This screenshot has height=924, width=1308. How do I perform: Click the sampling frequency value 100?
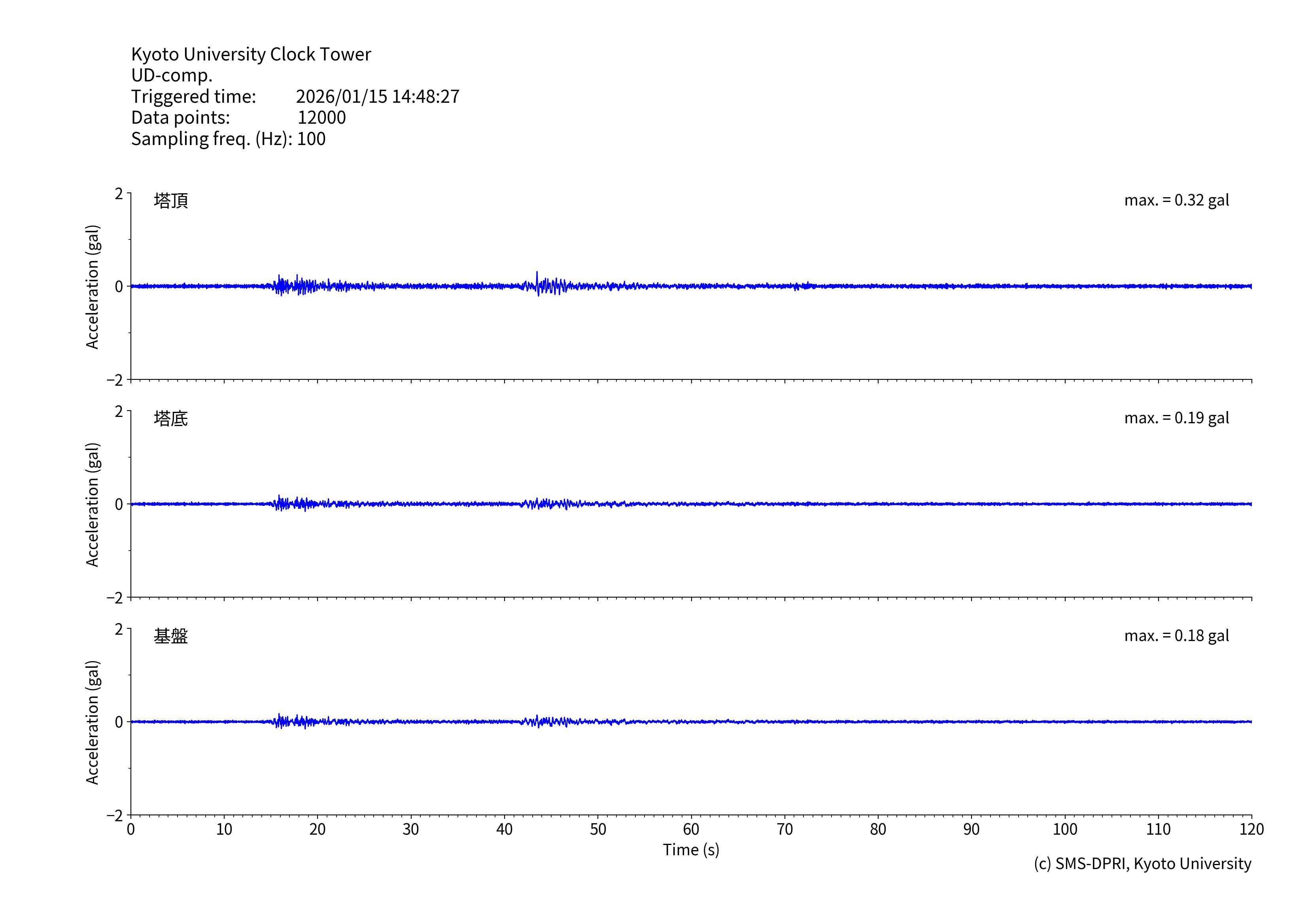[x=311, y=139]
